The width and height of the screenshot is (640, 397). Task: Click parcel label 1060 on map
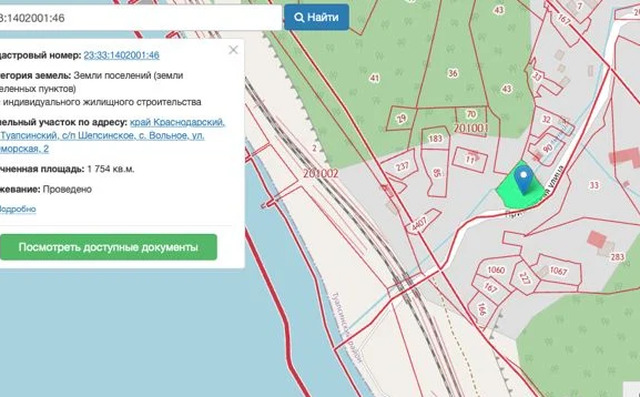point(496,270)
